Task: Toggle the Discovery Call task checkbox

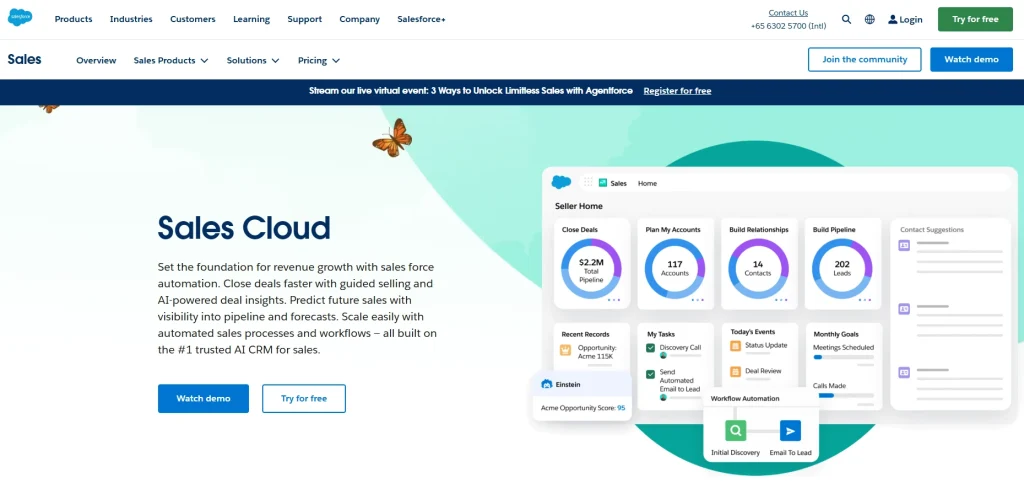Action: 650,348
